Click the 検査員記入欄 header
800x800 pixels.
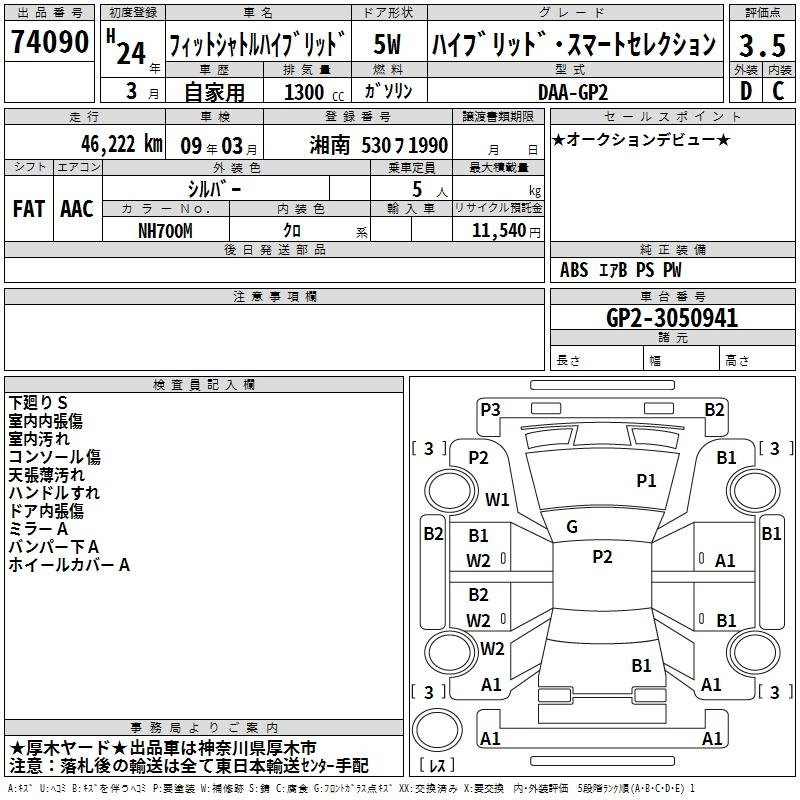tap(204, 385)
